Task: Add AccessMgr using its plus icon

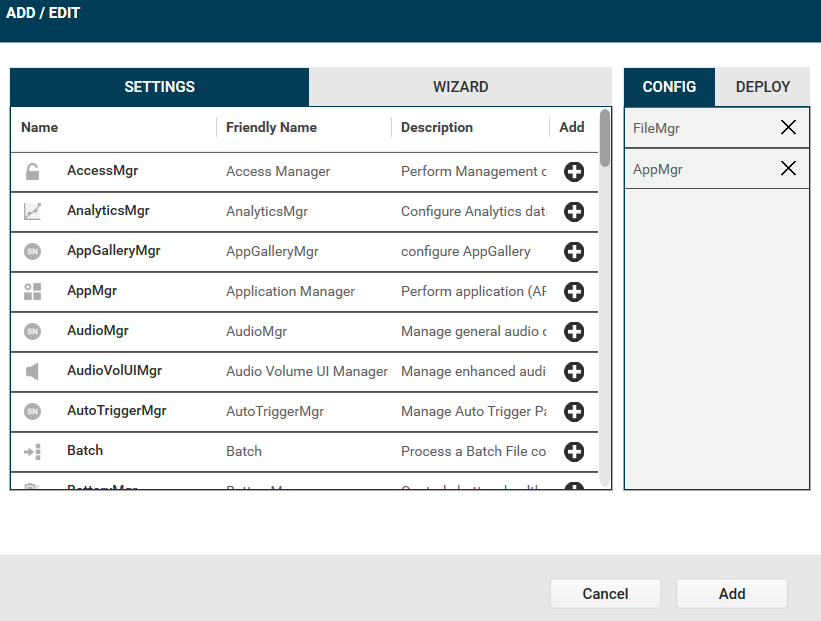Action: click(x=574, y=171)
